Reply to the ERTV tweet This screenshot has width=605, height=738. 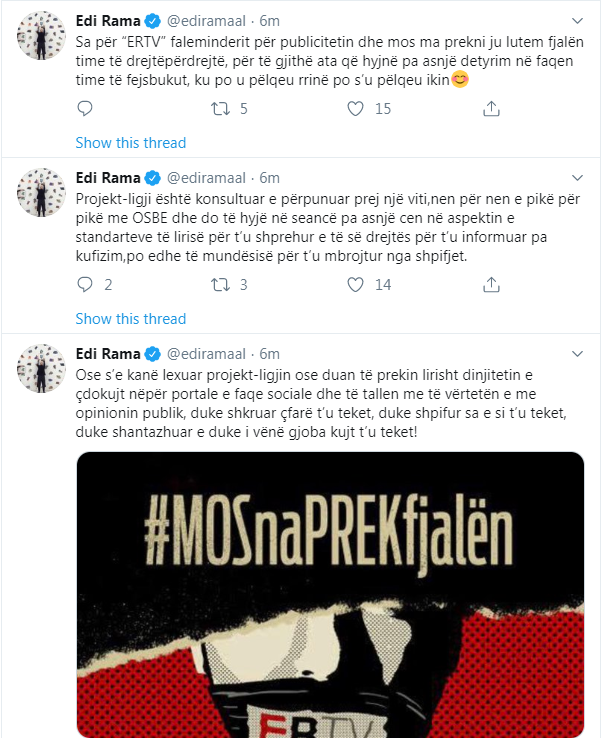point(84,109)
